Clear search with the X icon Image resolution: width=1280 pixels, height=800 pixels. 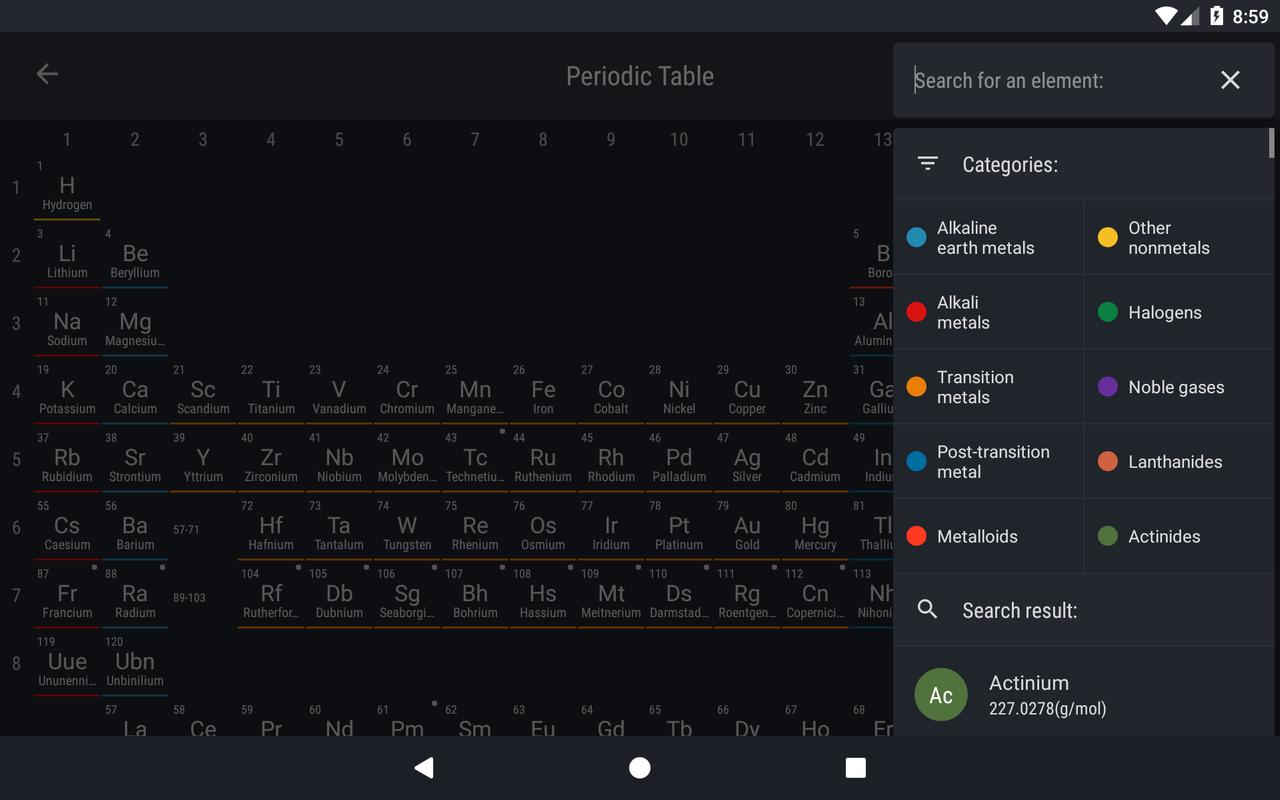coord(1230,80)
